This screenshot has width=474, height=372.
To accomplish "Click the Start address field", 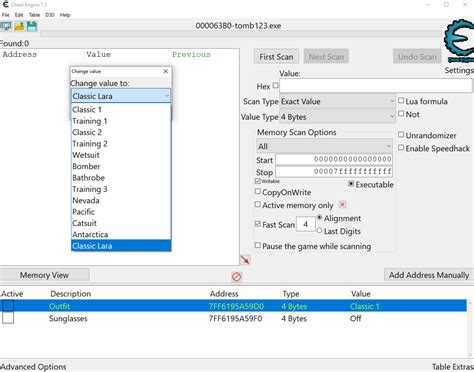I will click(334, 159).
